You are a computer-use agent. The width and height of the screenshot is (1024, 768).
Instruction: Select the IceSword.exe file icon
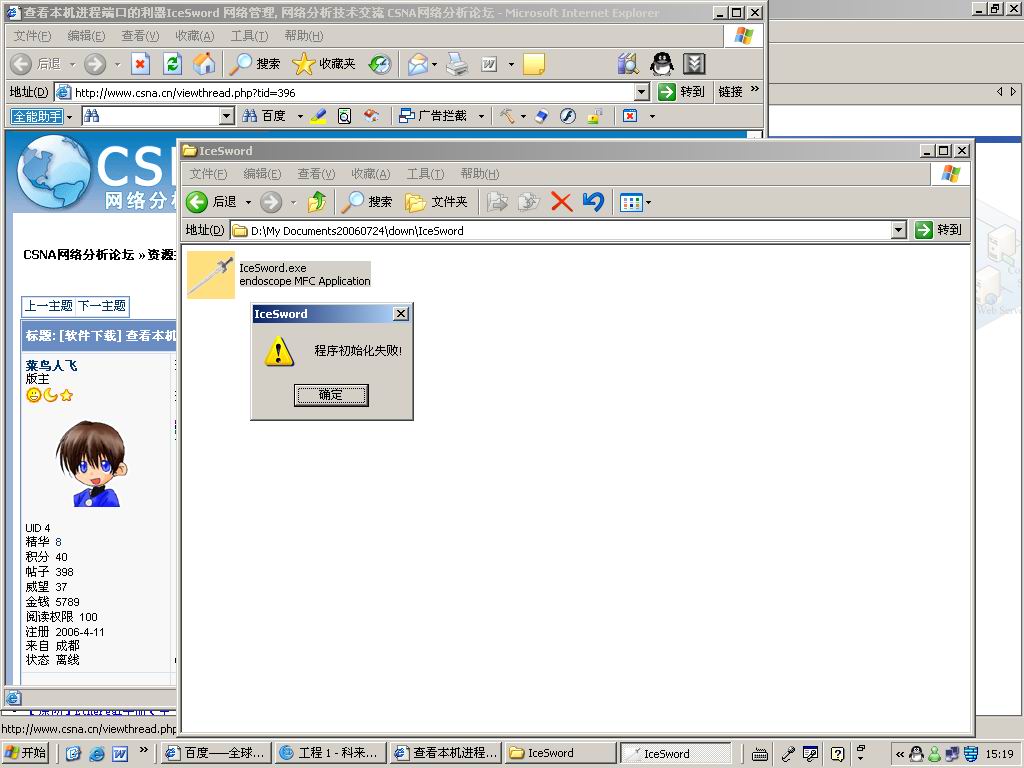coord(211,275)
